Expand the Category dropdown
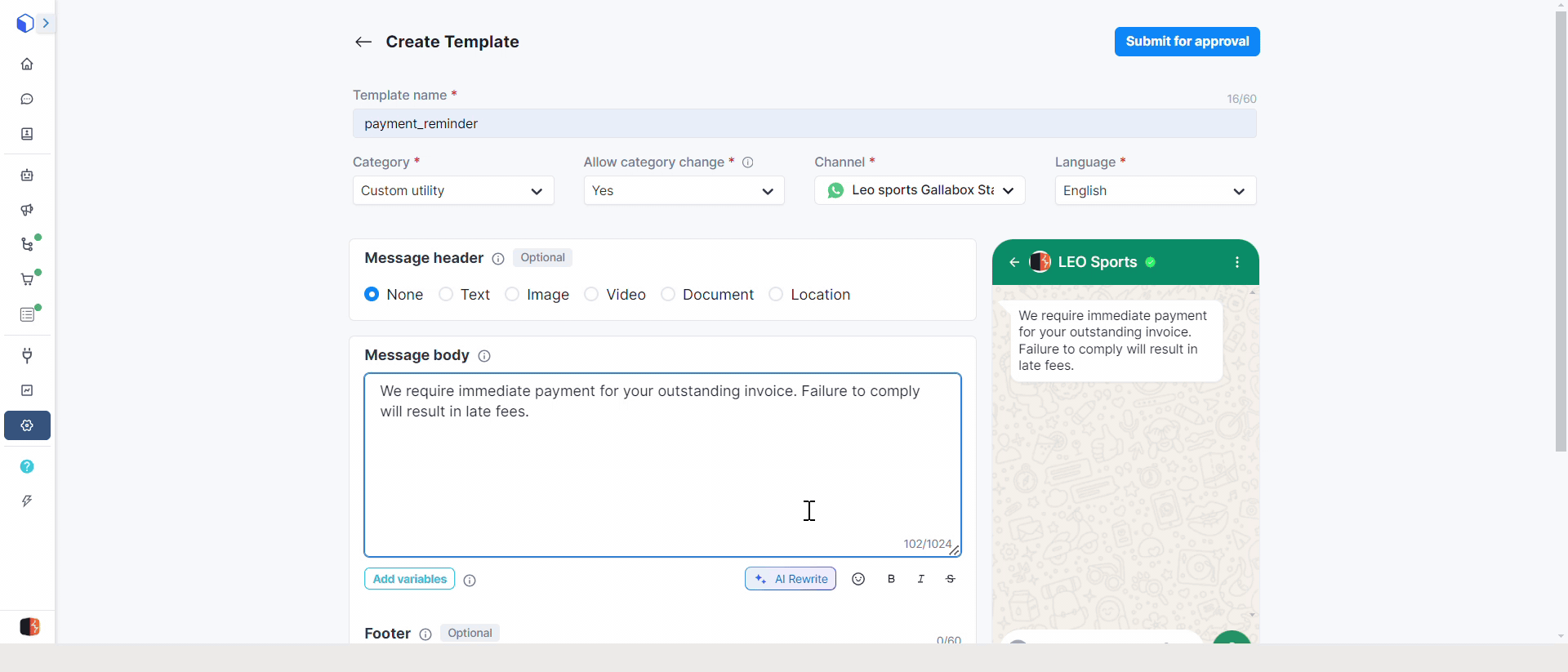 (452, 190)
